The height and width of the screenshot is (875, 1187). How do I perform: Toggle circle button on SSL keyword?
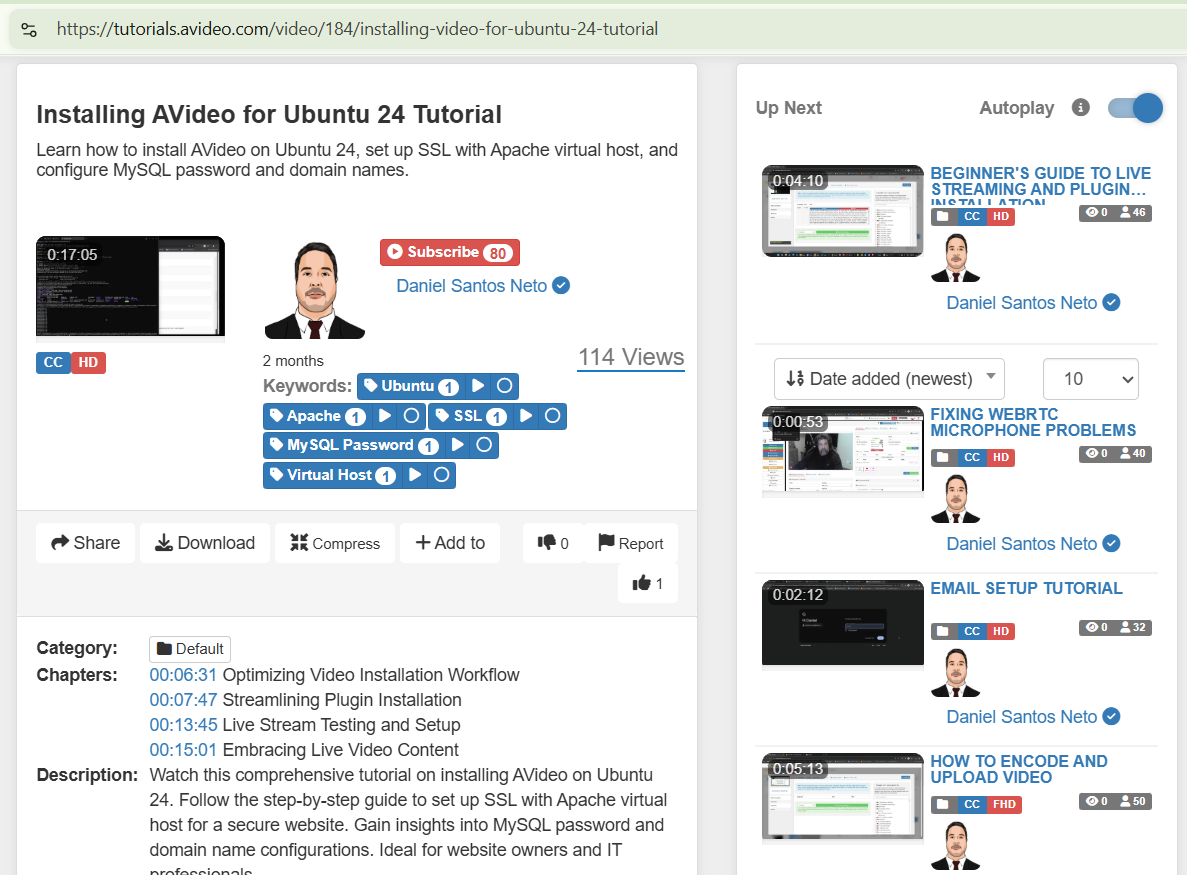click(553, 416)
